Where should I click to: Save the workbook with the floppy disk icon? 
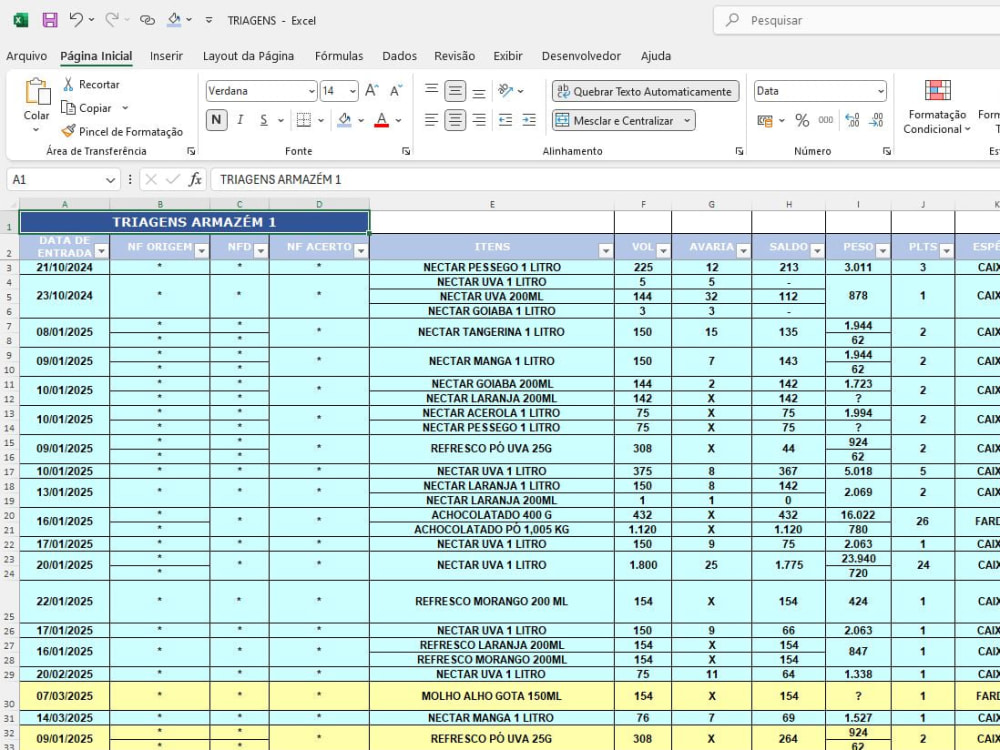(x=50, y=20)
